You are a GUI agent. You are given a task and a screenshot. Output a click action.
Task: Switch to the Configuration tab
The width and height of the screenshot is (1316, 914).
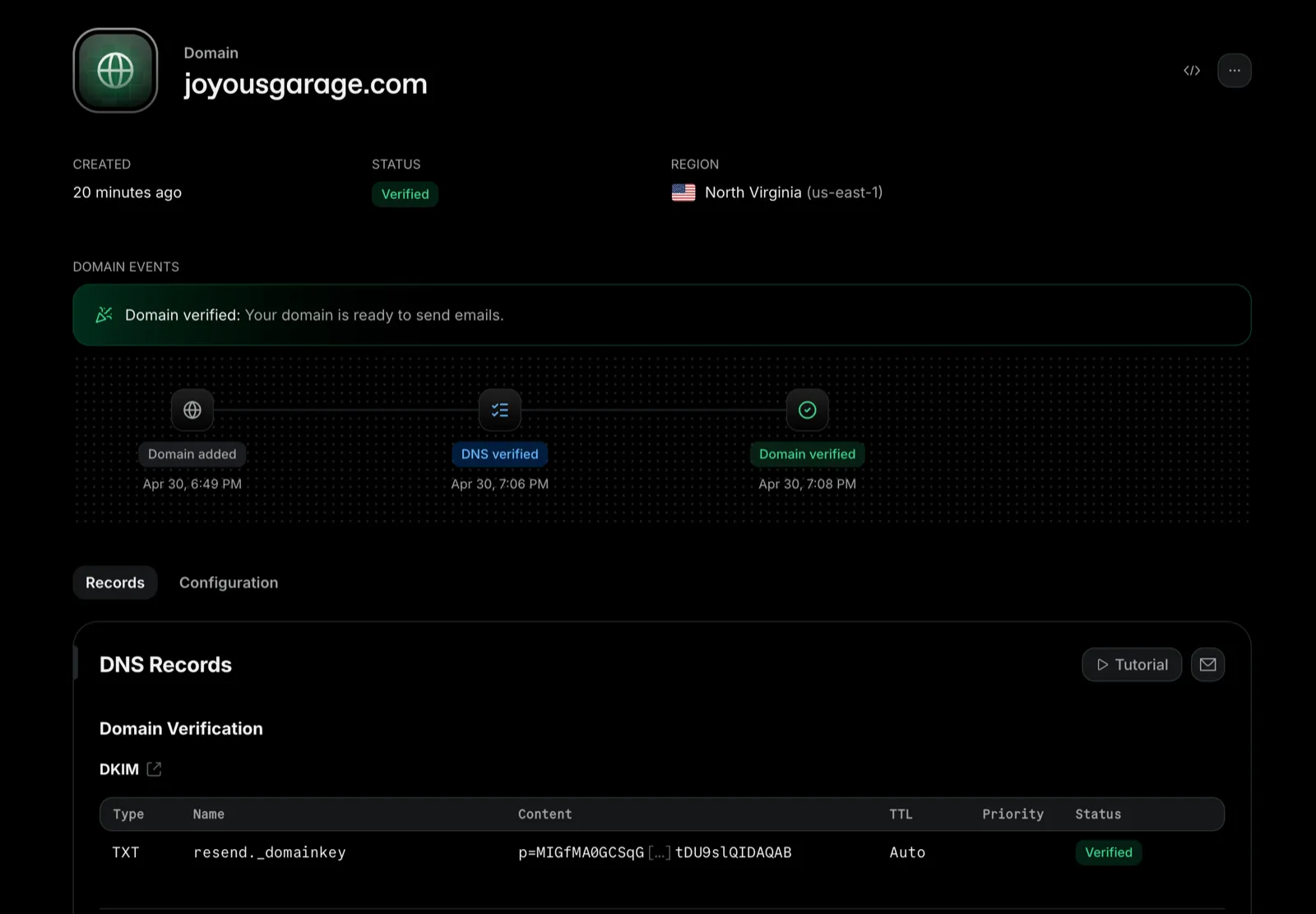point(229,582)
